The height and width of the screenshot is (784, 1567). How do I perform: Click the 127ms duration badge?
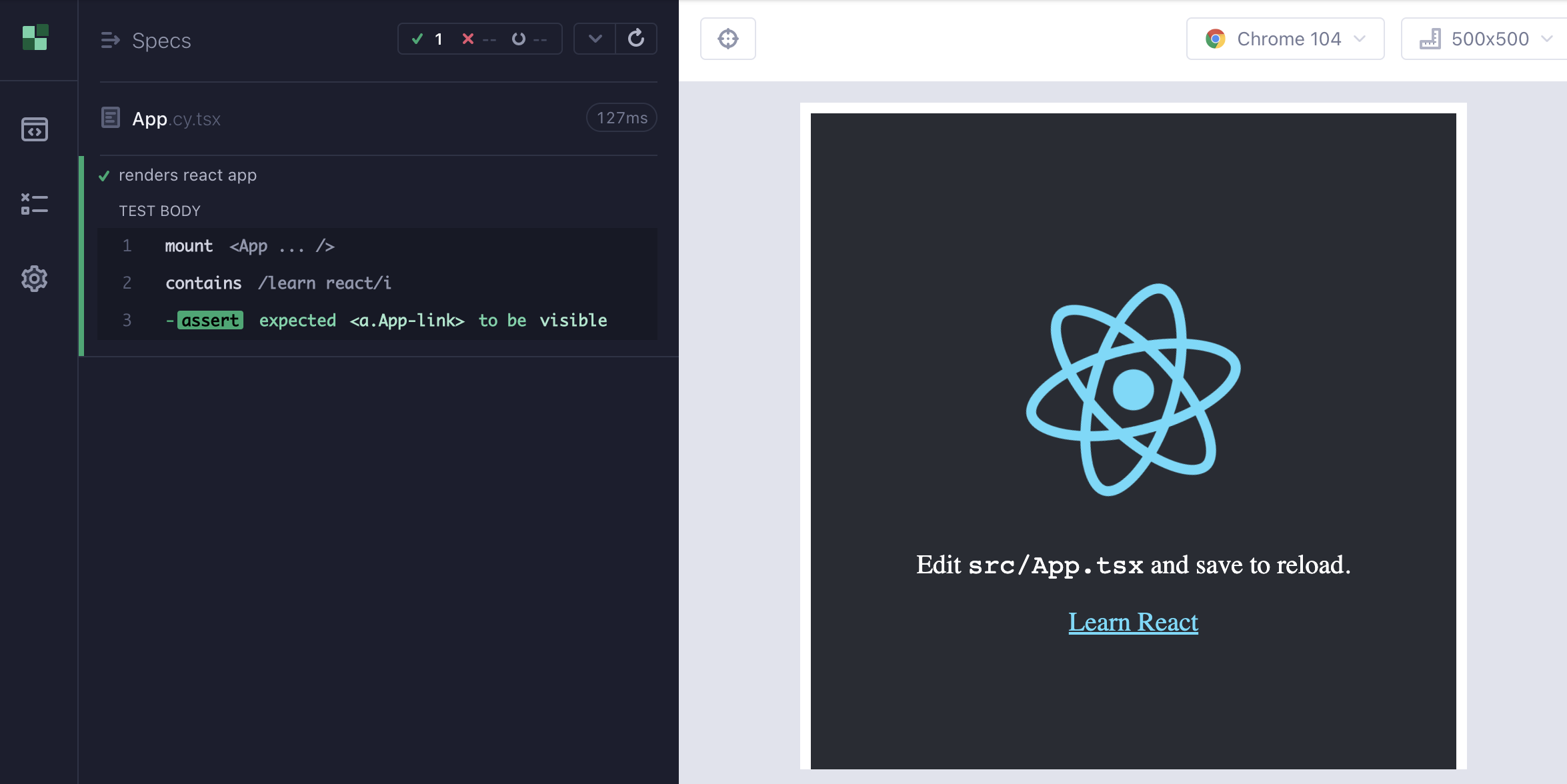pos(621,118)
